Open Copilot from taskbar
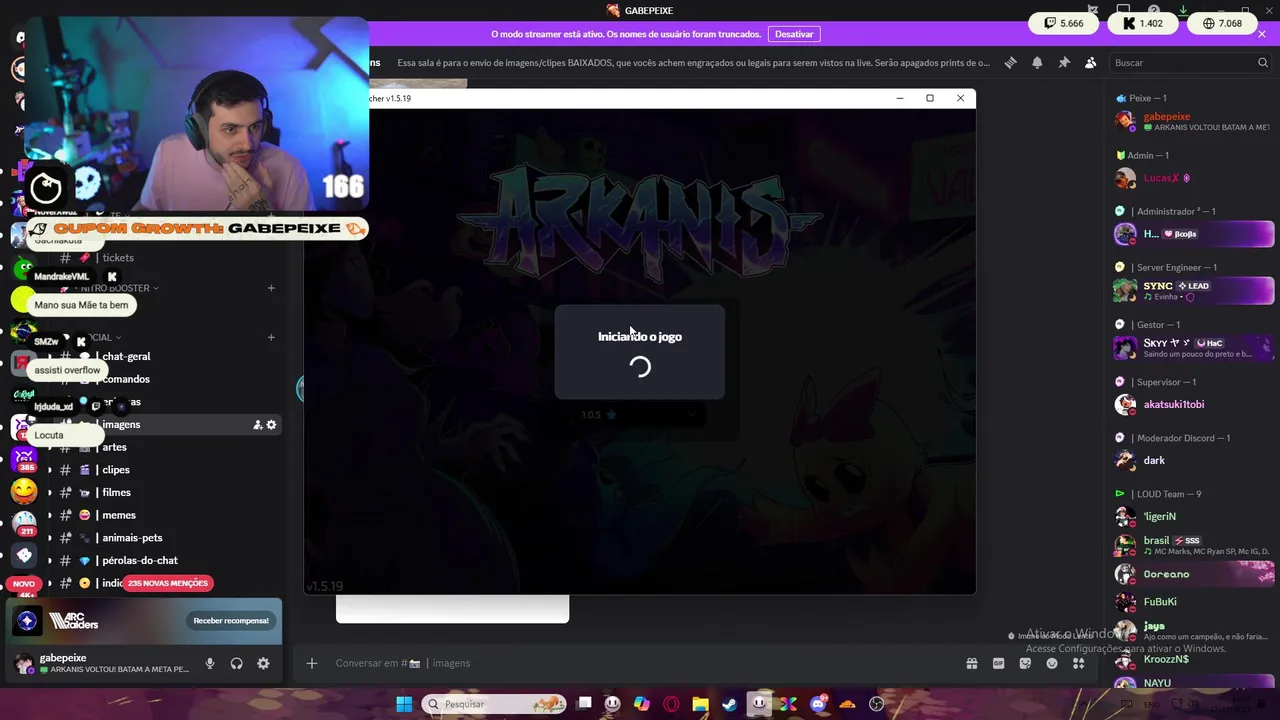 click(x=642, y=704)
